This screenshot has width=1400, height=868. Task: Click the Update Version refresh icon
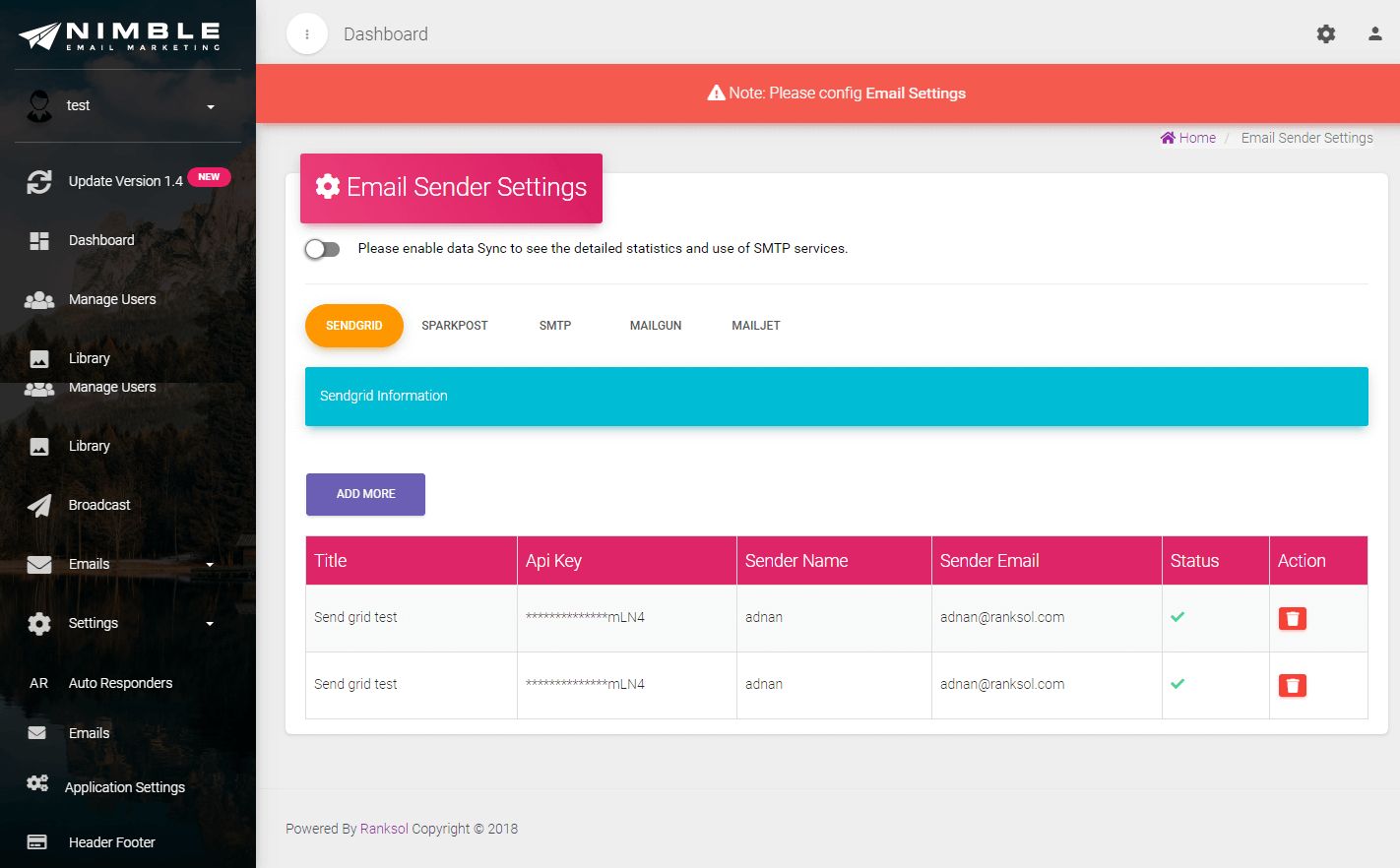[39, 181]
